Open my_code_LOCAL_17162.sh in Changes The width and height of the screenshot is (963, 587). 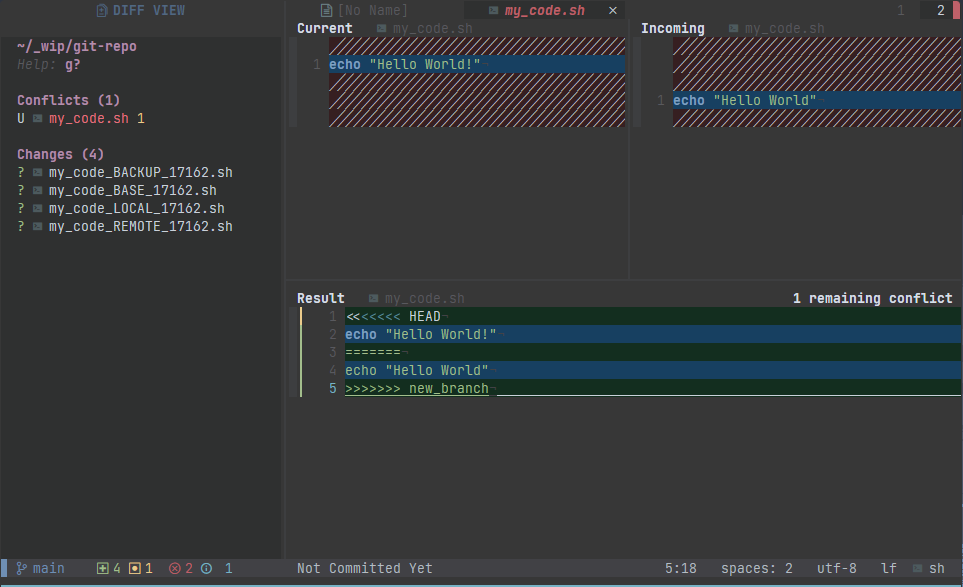[137, 208]
